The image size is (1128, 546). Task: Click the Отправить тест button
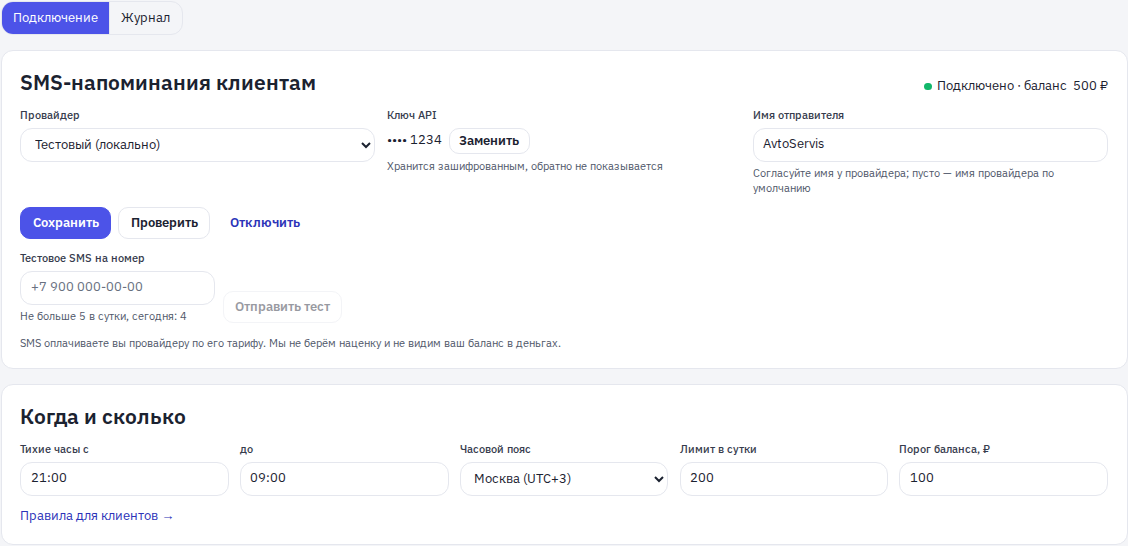282,307
